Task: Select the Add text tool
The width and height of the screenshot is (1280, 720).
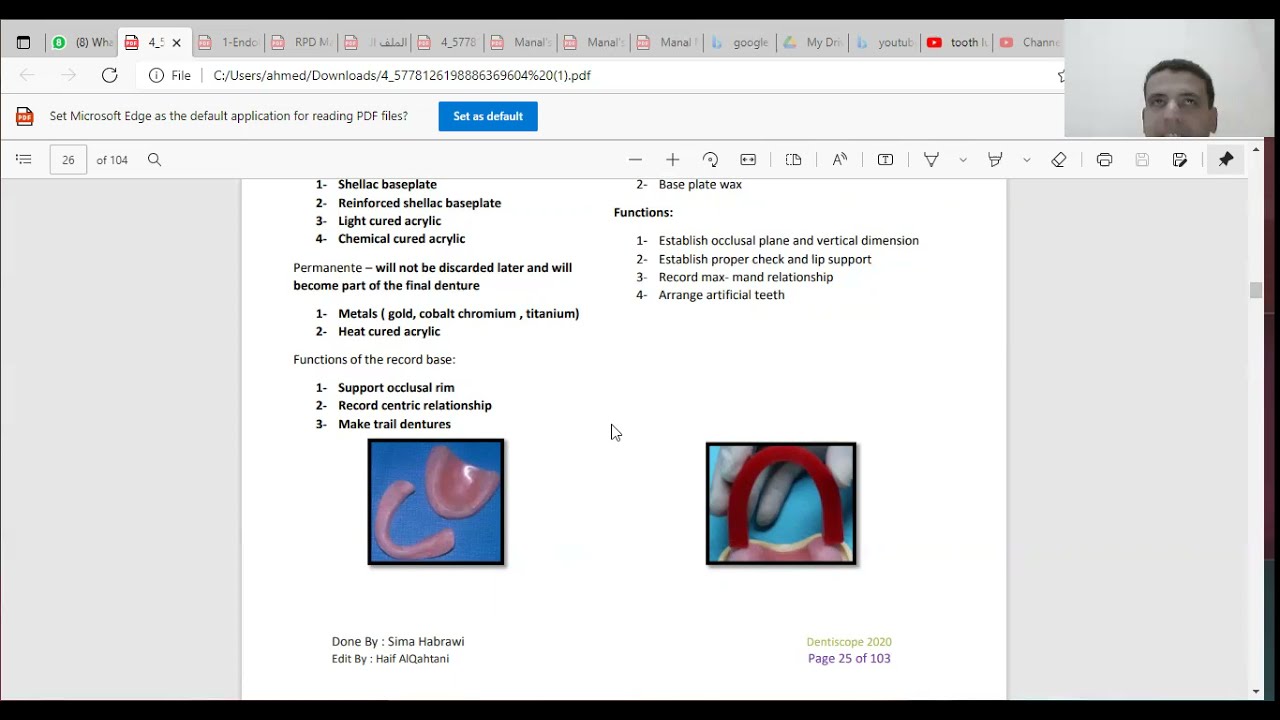Action: (x=885, y=159)
